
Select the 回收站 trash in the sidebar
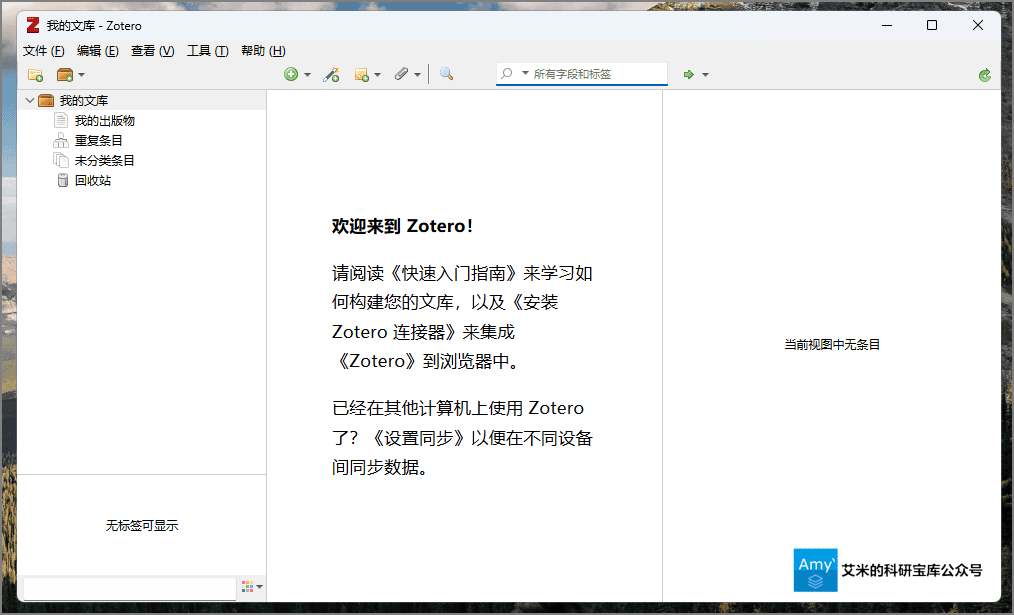click(x=91, y=180)
